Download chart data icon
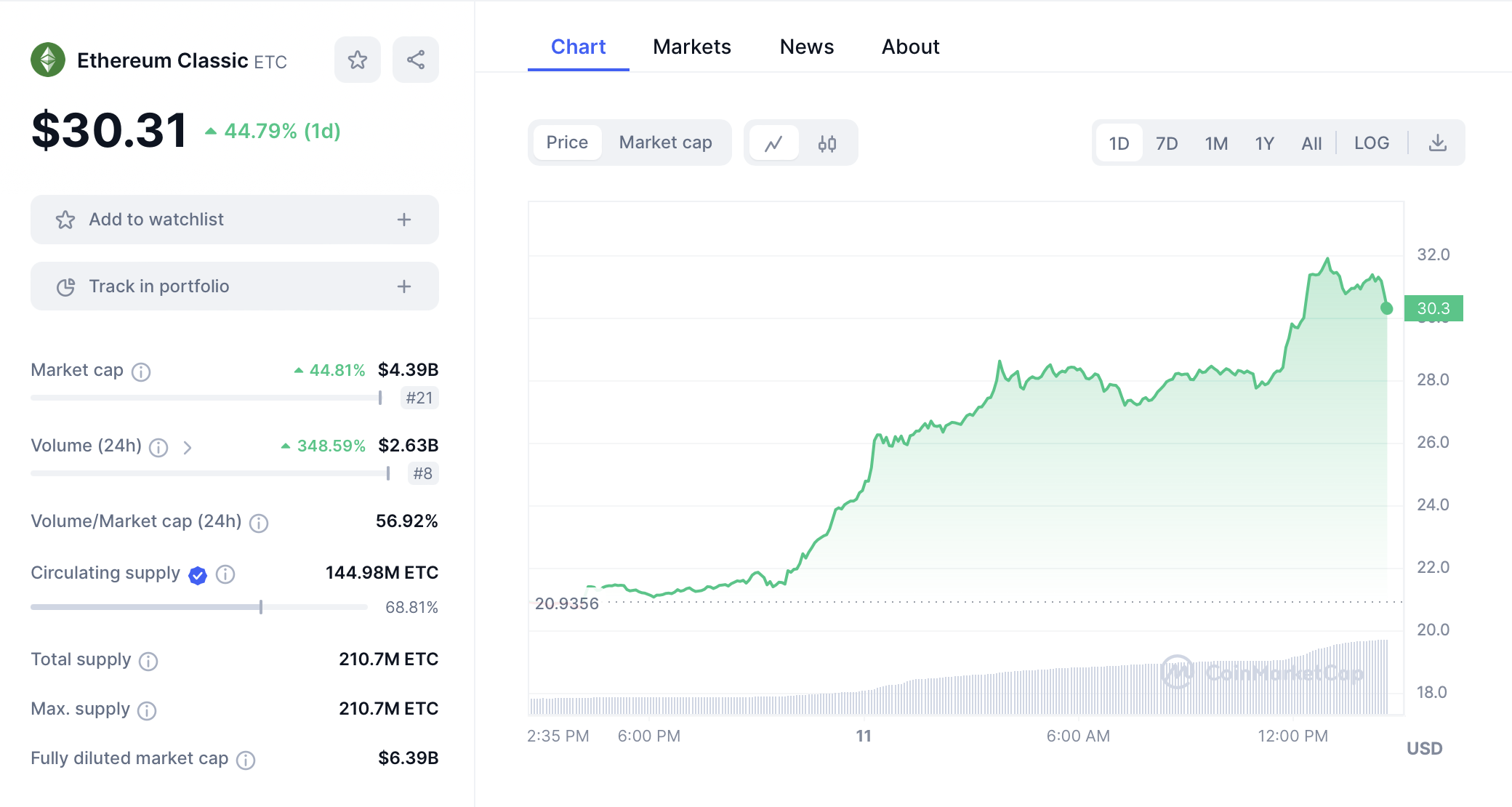Image resolution: width=1512 pixels, height=807 pixels. (x=1437, y=143)
